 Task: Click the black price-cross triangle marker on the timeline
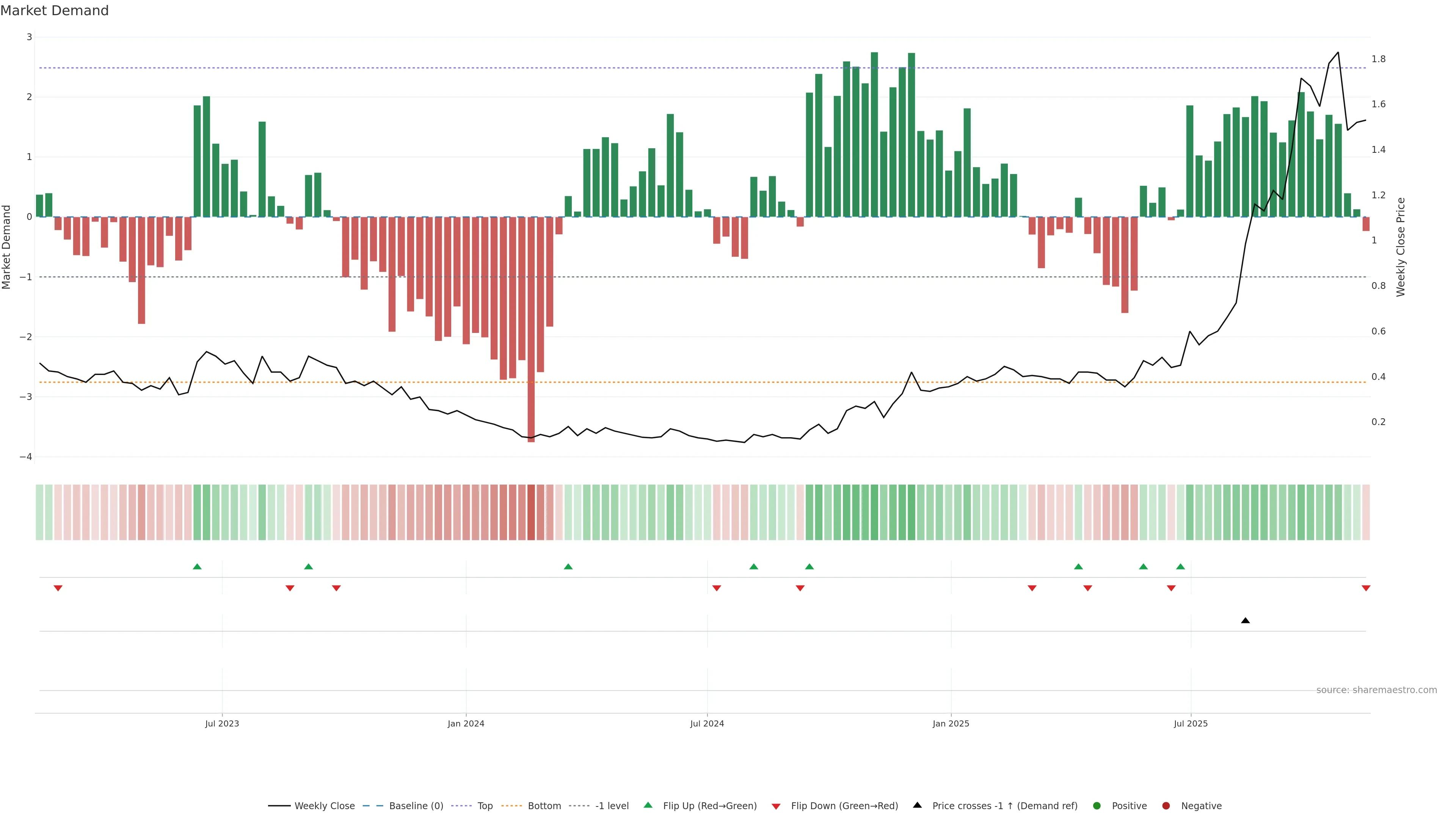click(x=1245, y=621)
